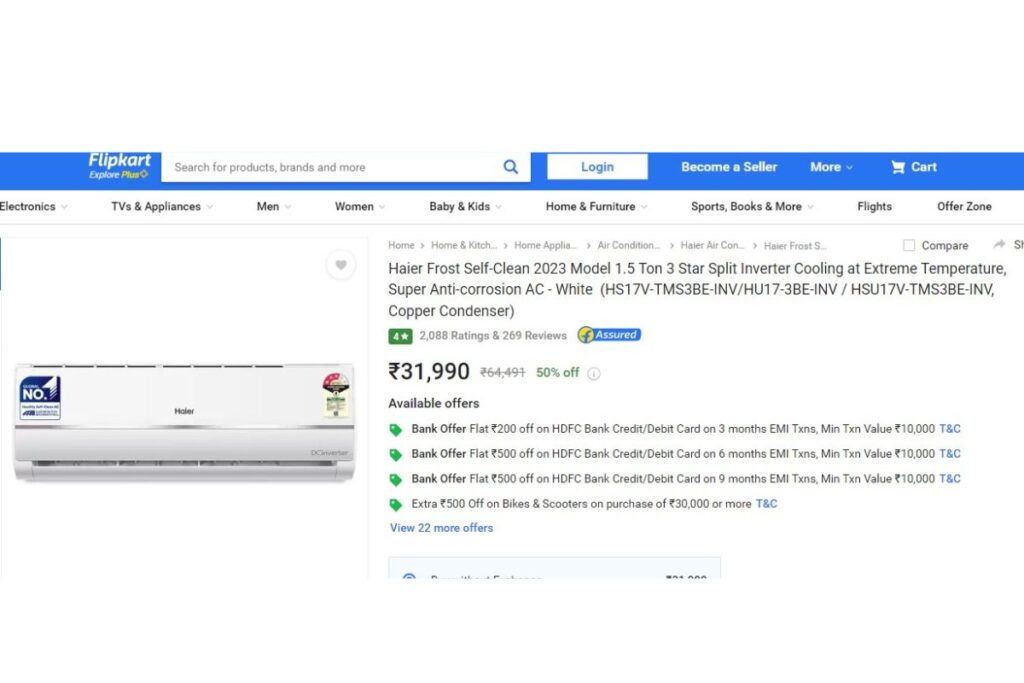Open T&C for 6 months EMI offer
The height and width of the screenshot is (683, 1024).
pos(950,454)
